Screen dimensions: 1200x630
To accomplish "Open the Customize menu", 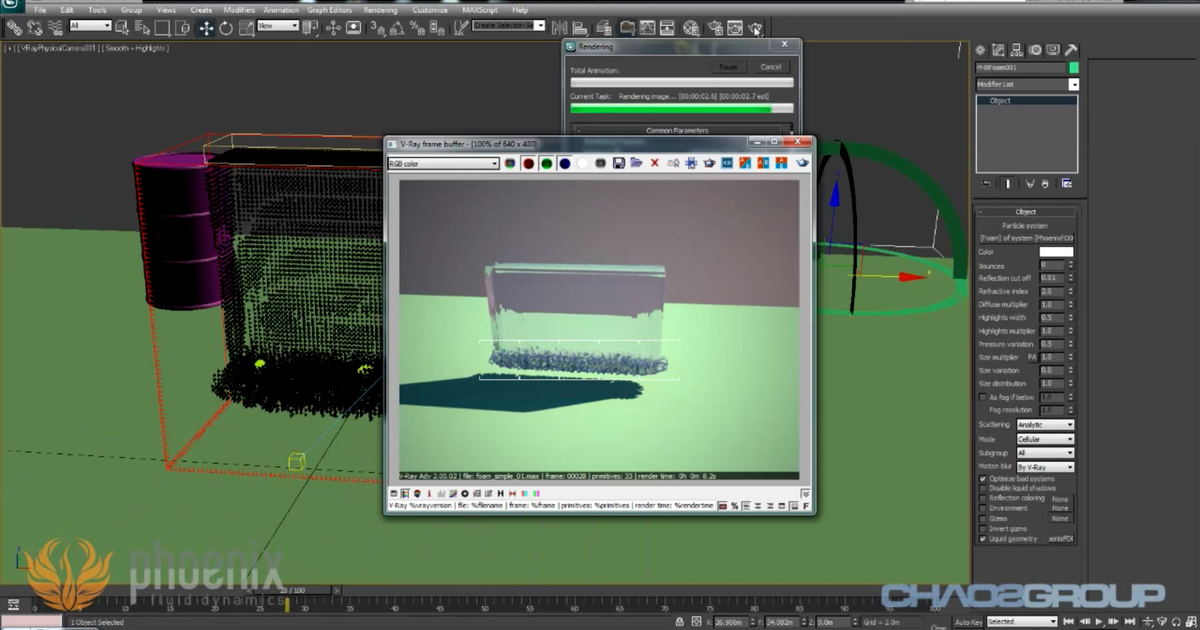I will click(x=430, y=10).
